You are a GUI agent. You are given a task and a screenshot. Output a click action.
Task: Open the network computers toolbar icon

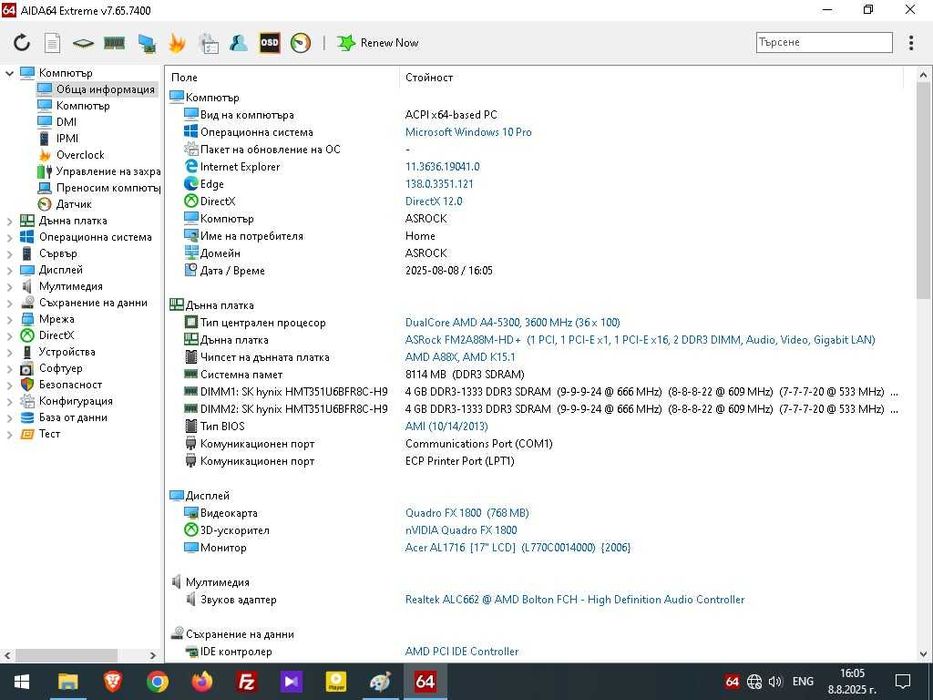146,43
